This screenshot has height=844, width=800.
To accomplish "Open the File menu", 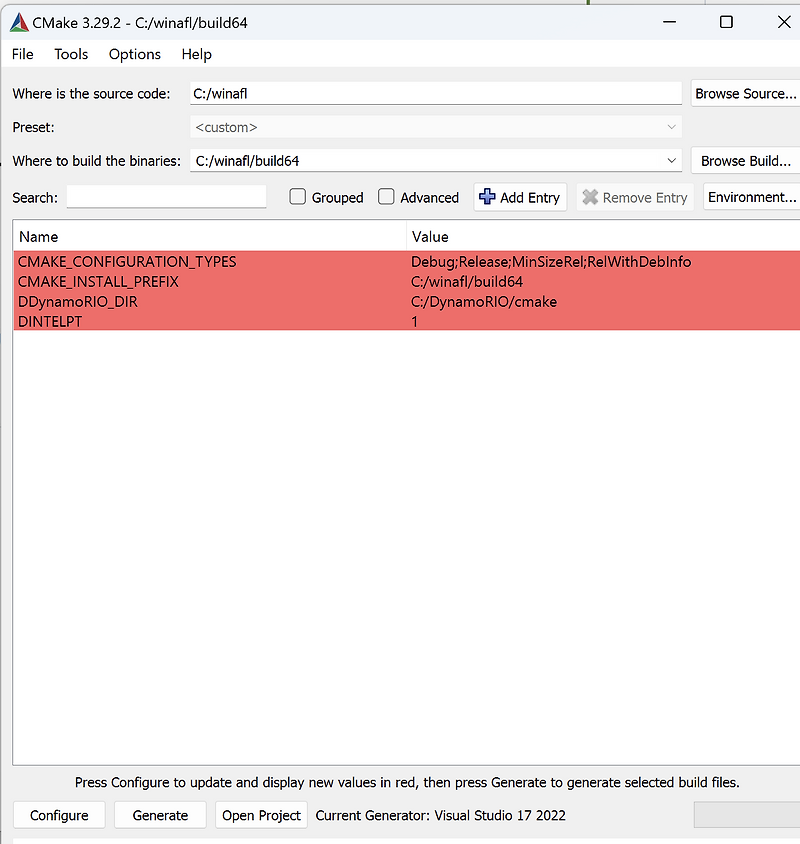I will tap(21, 54).
